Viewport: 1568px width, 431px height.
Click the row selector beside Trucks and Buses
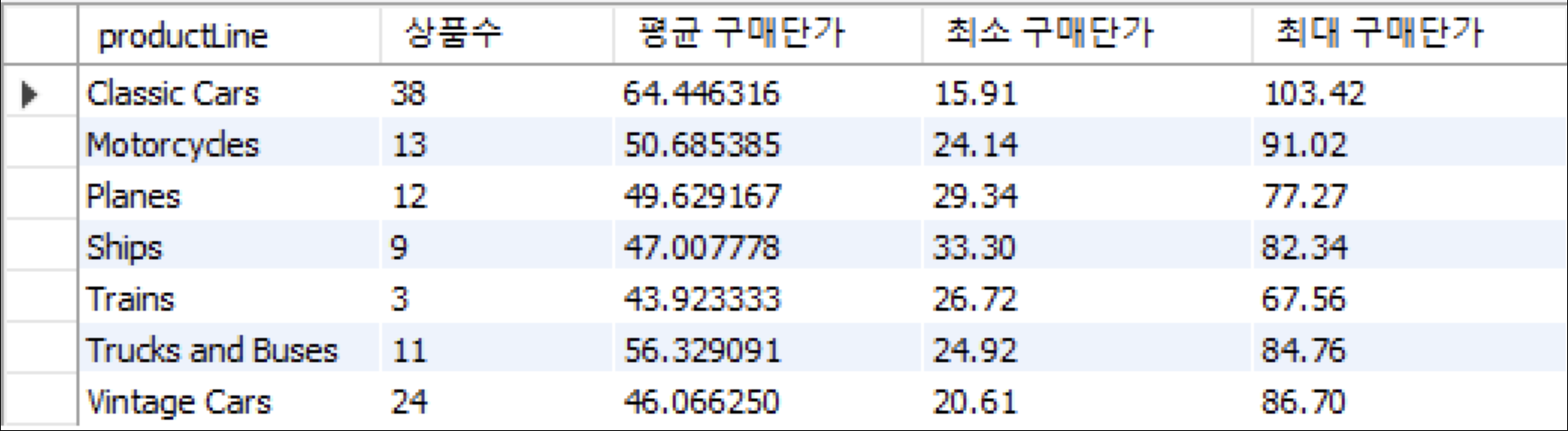40,349
